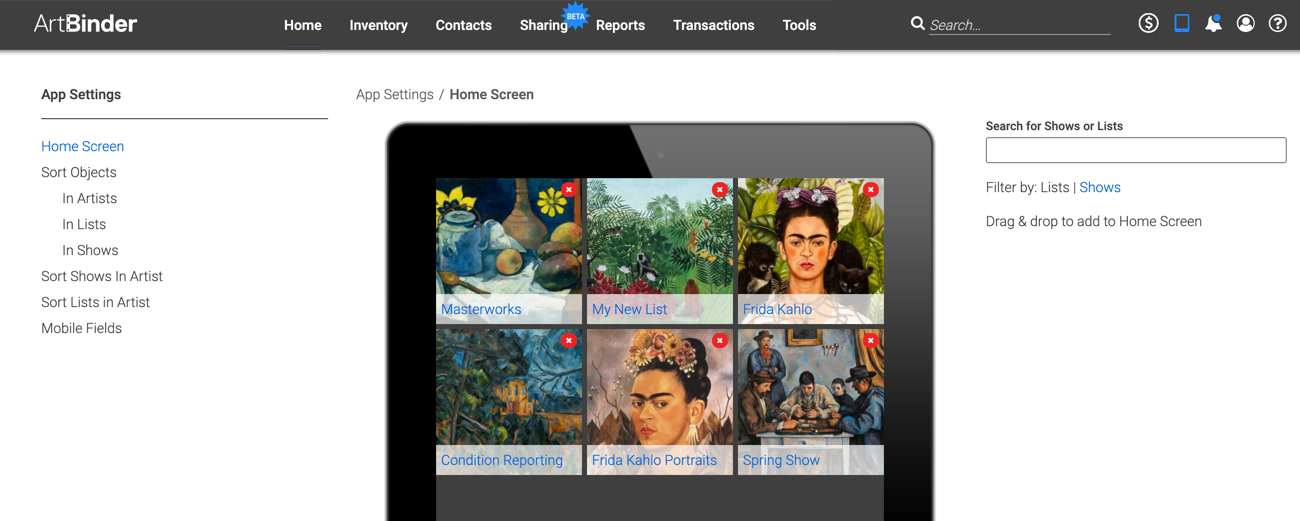Open In Artists sort option
Viewport: 1300px width, 521px height.
coord(89,198)
